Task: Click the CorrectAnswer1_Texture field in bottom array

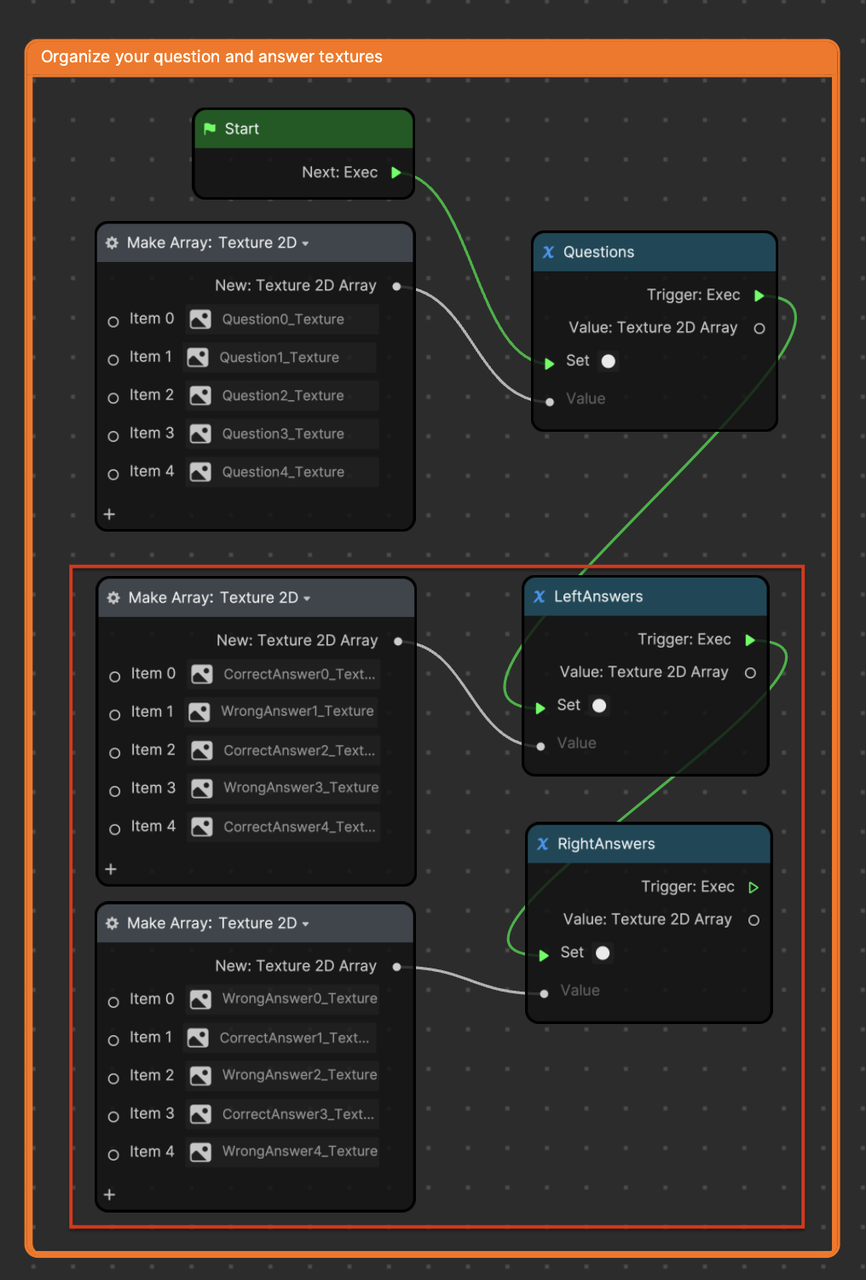Action: [x=294, y=1038]
